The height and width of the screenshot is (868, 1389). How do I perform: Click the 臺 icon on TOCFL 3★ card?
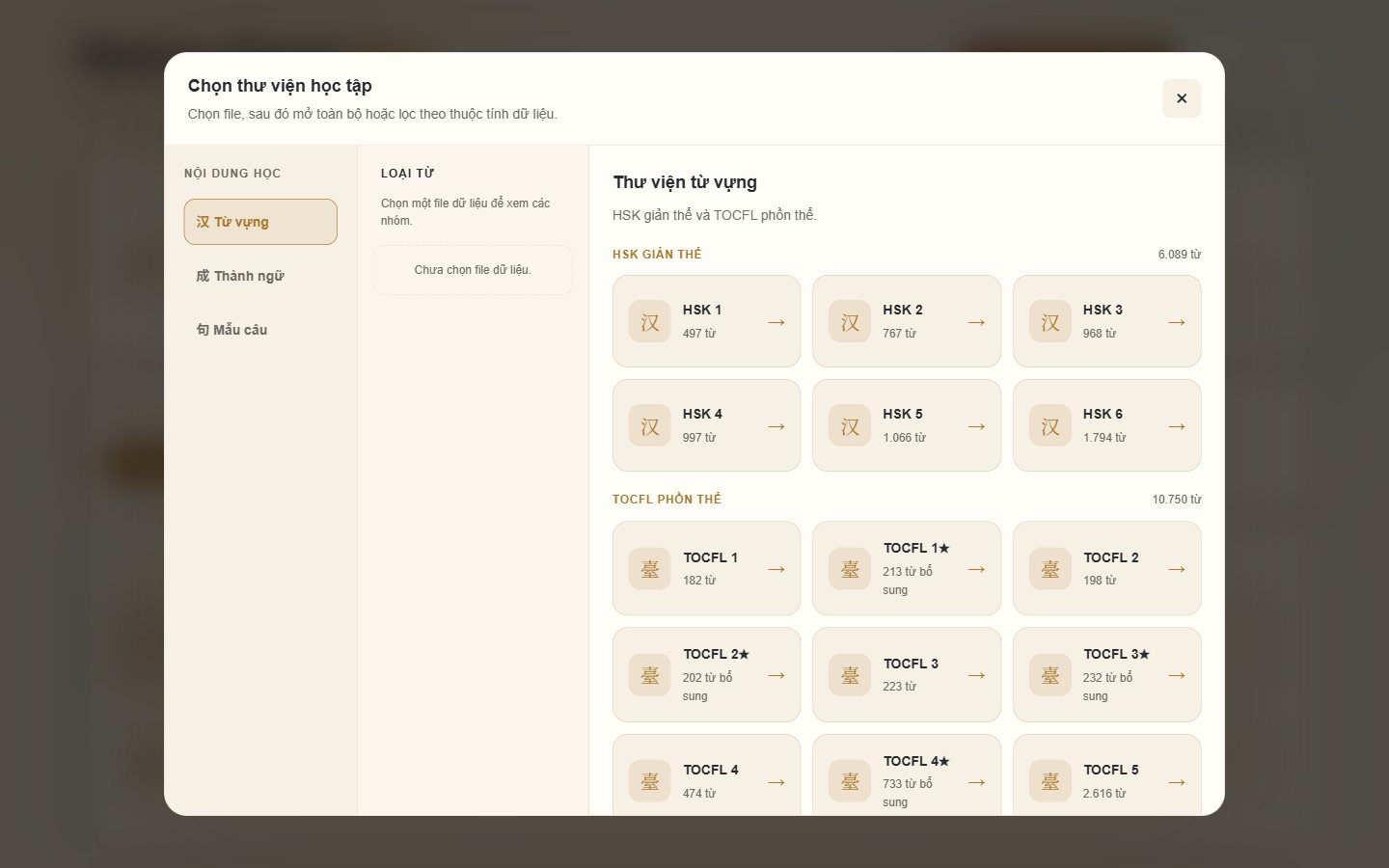1050,675
